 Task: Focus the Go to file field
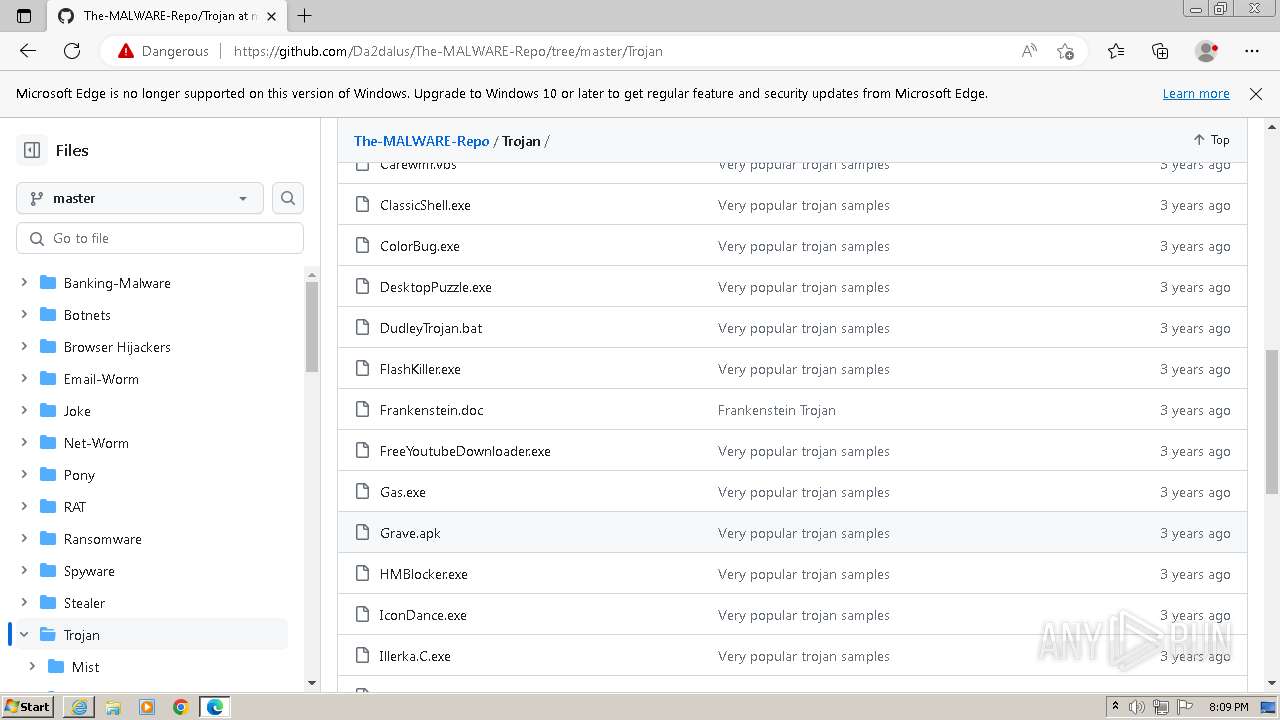point(160,238)
